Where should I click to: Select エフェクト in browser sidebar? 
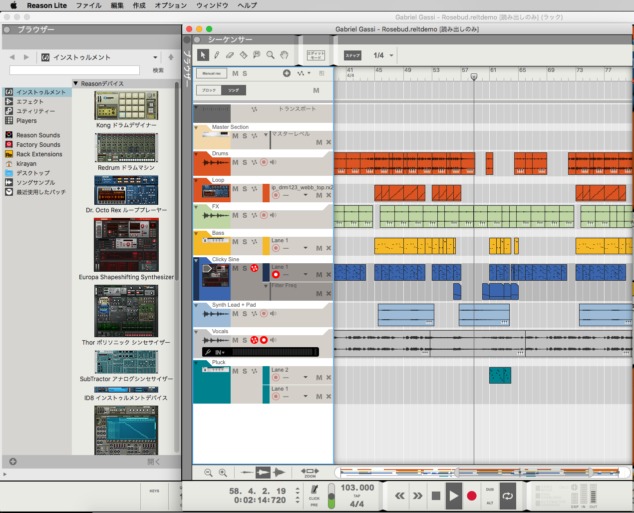30,101
